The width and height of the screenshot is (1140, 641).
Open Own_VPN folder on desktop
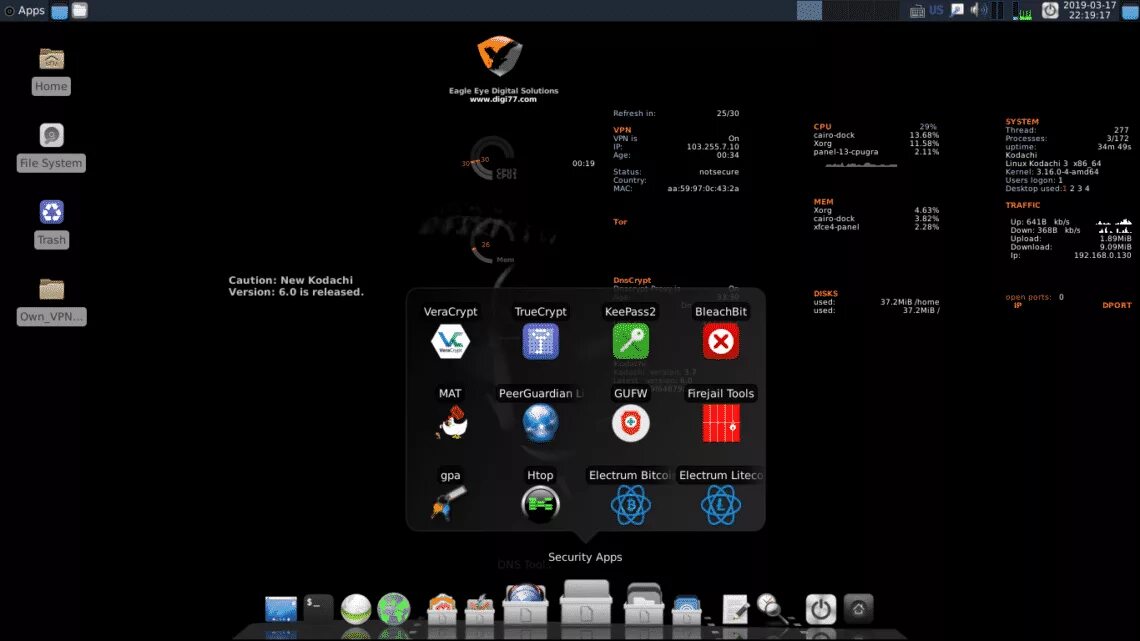point(51,289)
